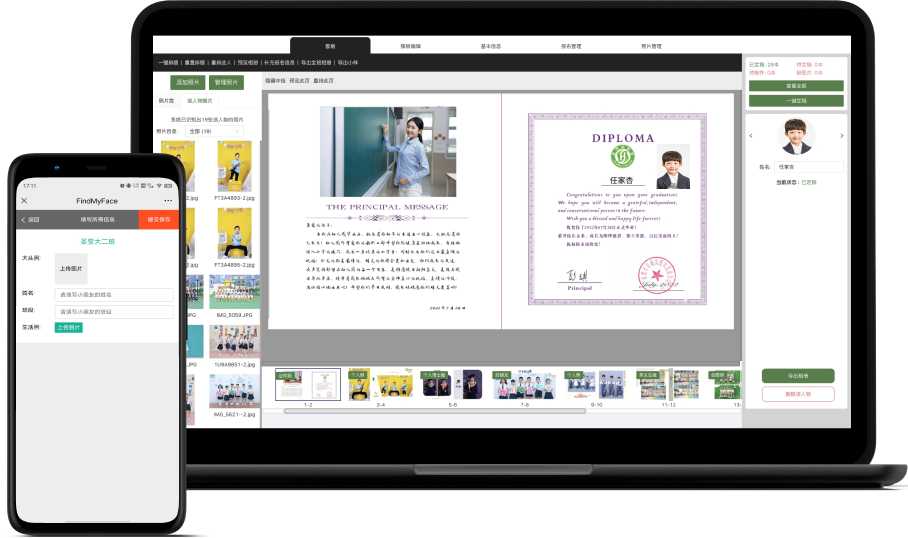Click 重置排版 in the black toolbar

[195, 63]
